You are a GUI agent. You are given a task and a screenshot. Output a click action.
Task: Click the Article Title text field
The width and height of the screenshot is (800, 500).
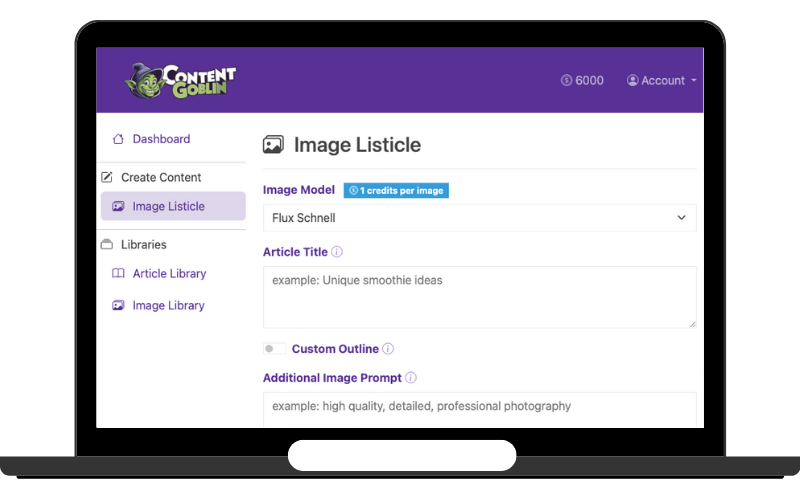pos(479,297)
